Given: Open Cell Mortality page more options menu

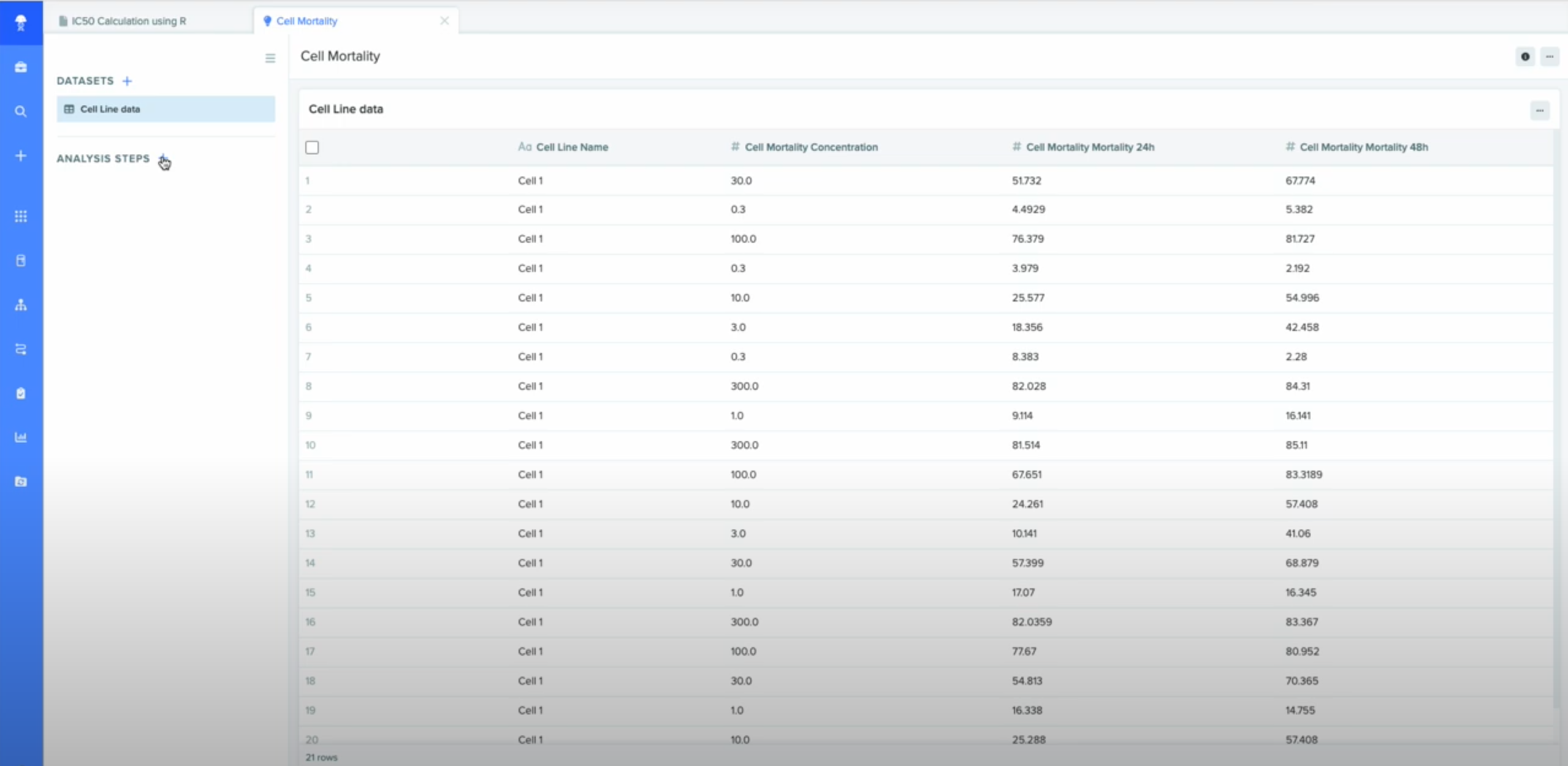Looking at the screenshot, I should pos(1549,56).
